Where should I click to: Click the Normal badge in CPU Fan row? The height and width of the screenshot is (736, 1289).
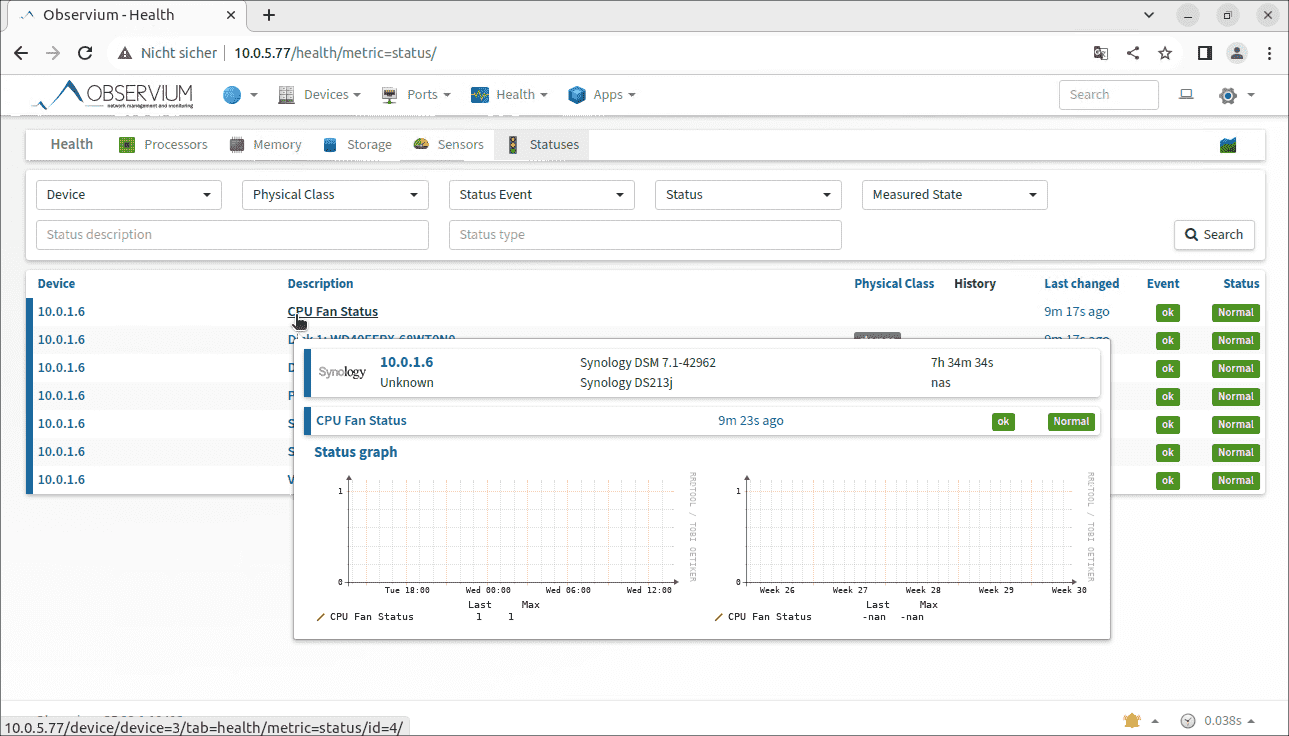click(x=1235, y=313)
